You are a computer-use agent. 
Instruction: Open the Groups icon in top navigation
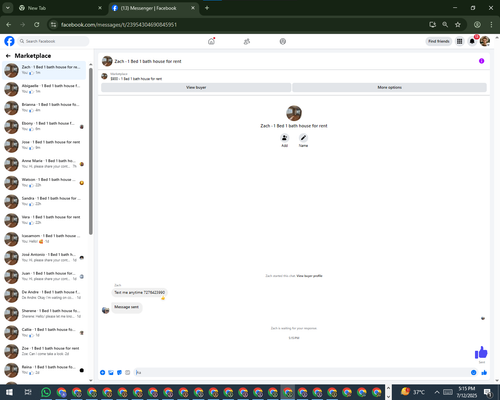click(x=283, y=41)
